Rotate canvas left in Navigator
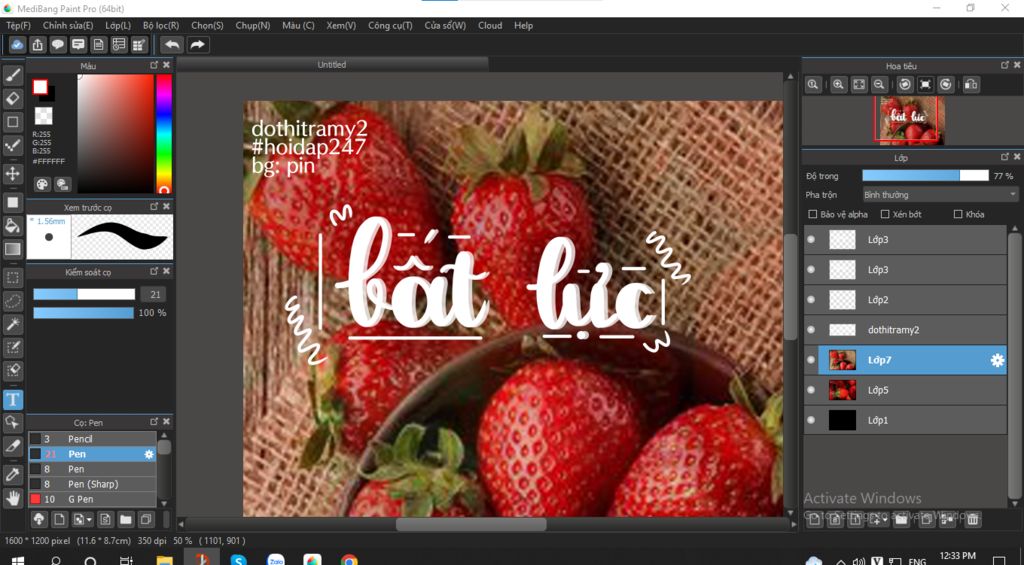The height and width of the screenshot is (565, 1024). tap(904, 84)
